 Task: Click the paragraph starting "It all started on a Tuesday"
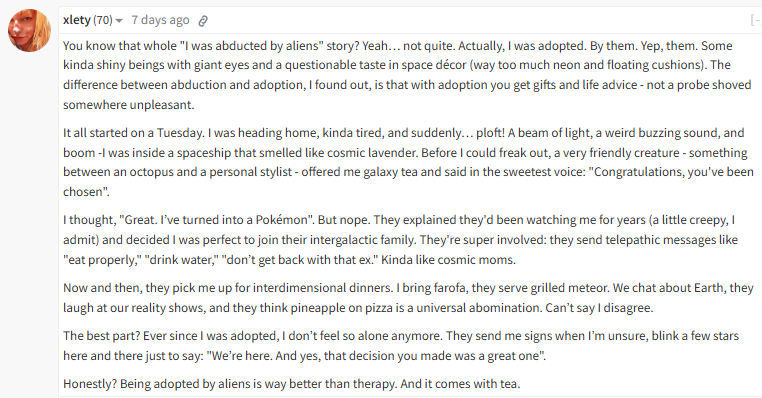tap(408, 162)
